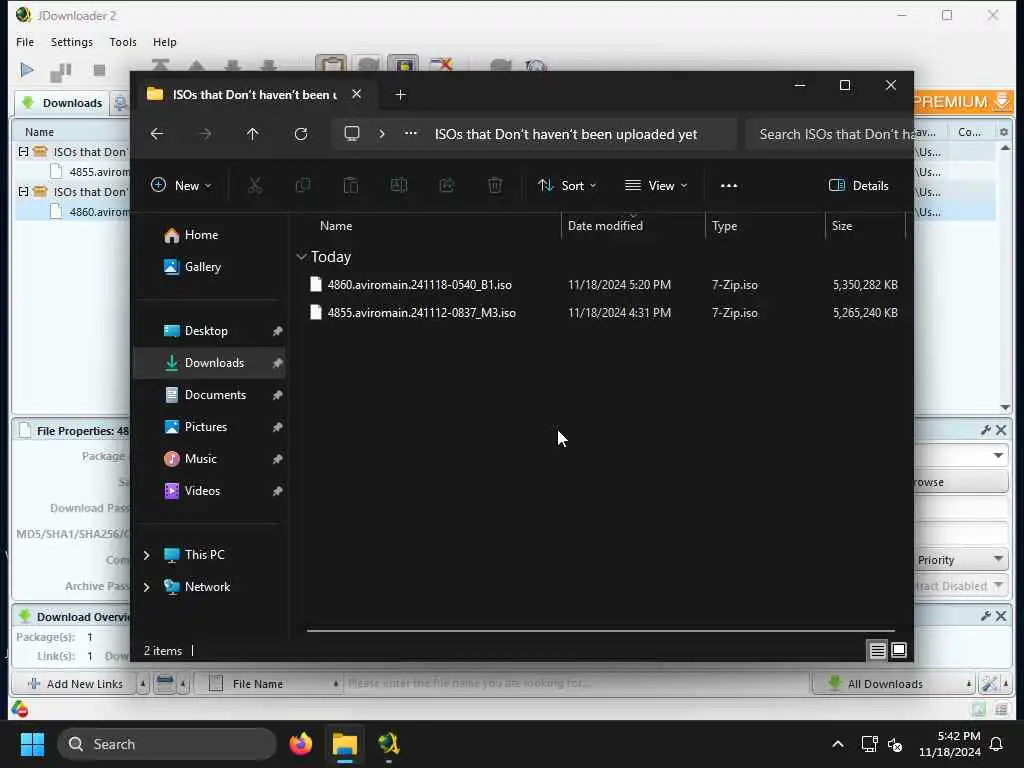Image resolution: width=1024 pixels, height=768 pixels.
Task: Expand hidden address path ellipsis
Action: click(411, 133)
